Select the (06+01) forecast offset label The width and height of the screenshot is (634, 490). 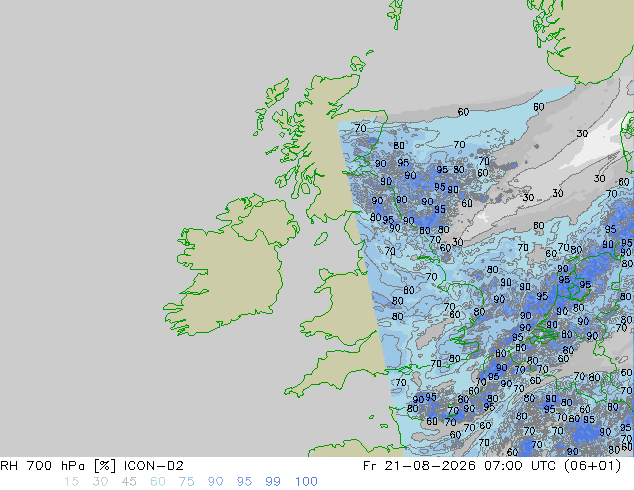594,466
